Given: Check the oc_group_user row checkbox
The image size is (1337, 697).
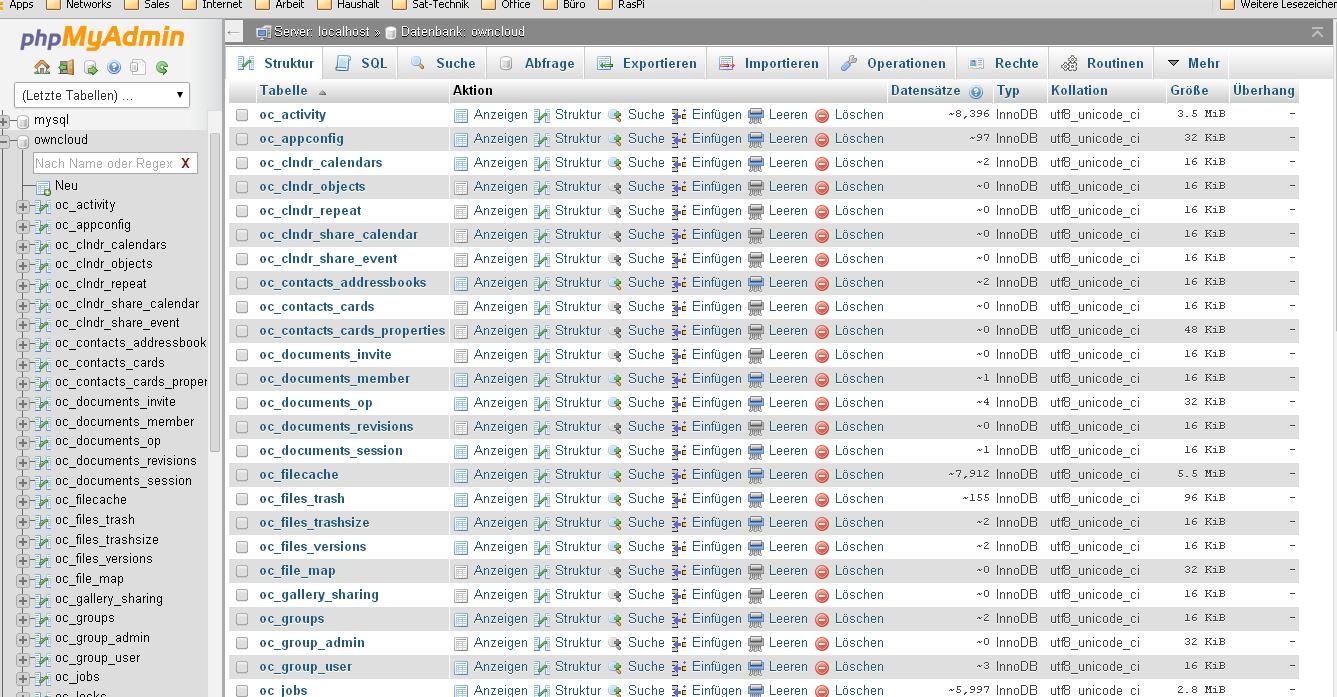Looking at the screenshot, I should (x=242, y=667).
